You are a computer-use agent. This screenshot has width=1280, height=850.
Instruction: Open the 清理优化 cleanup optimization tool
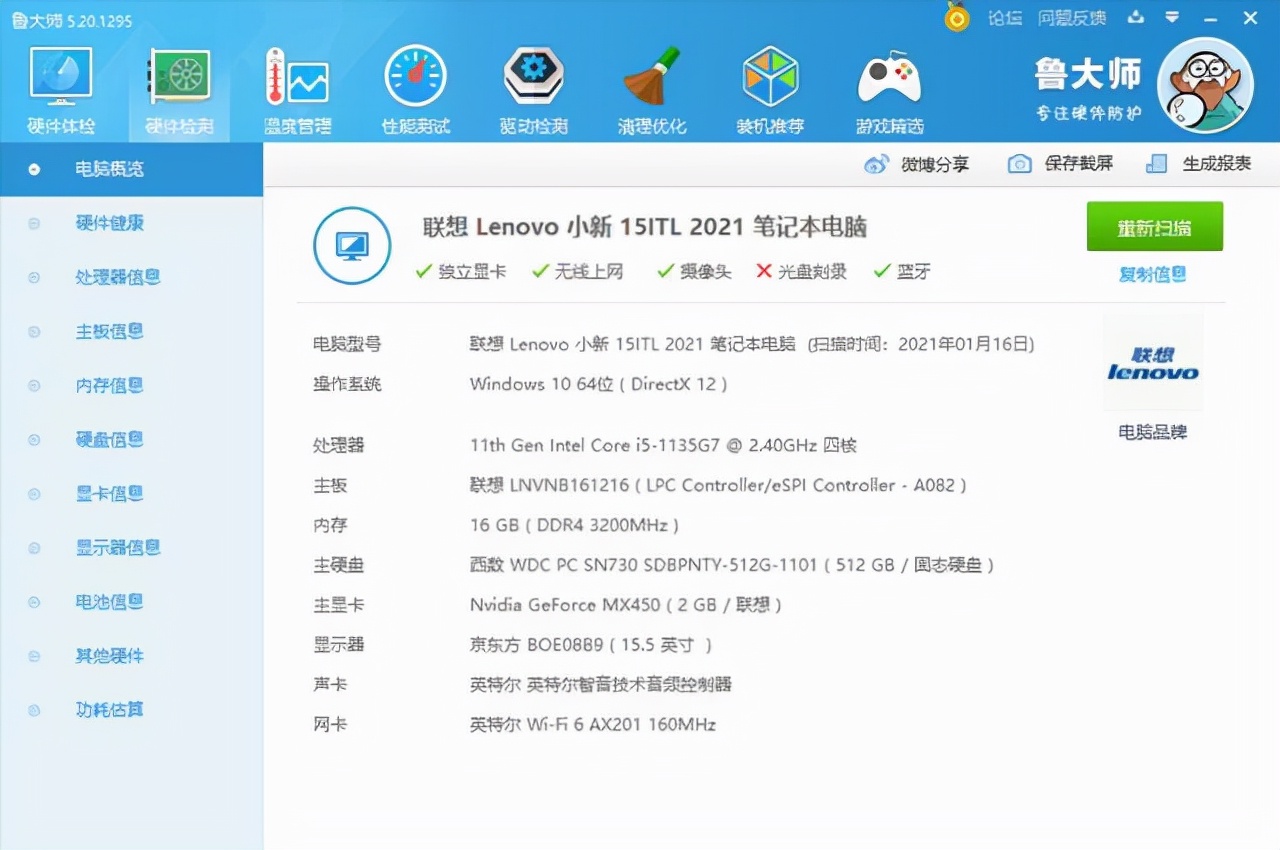(x=651, y=88)
